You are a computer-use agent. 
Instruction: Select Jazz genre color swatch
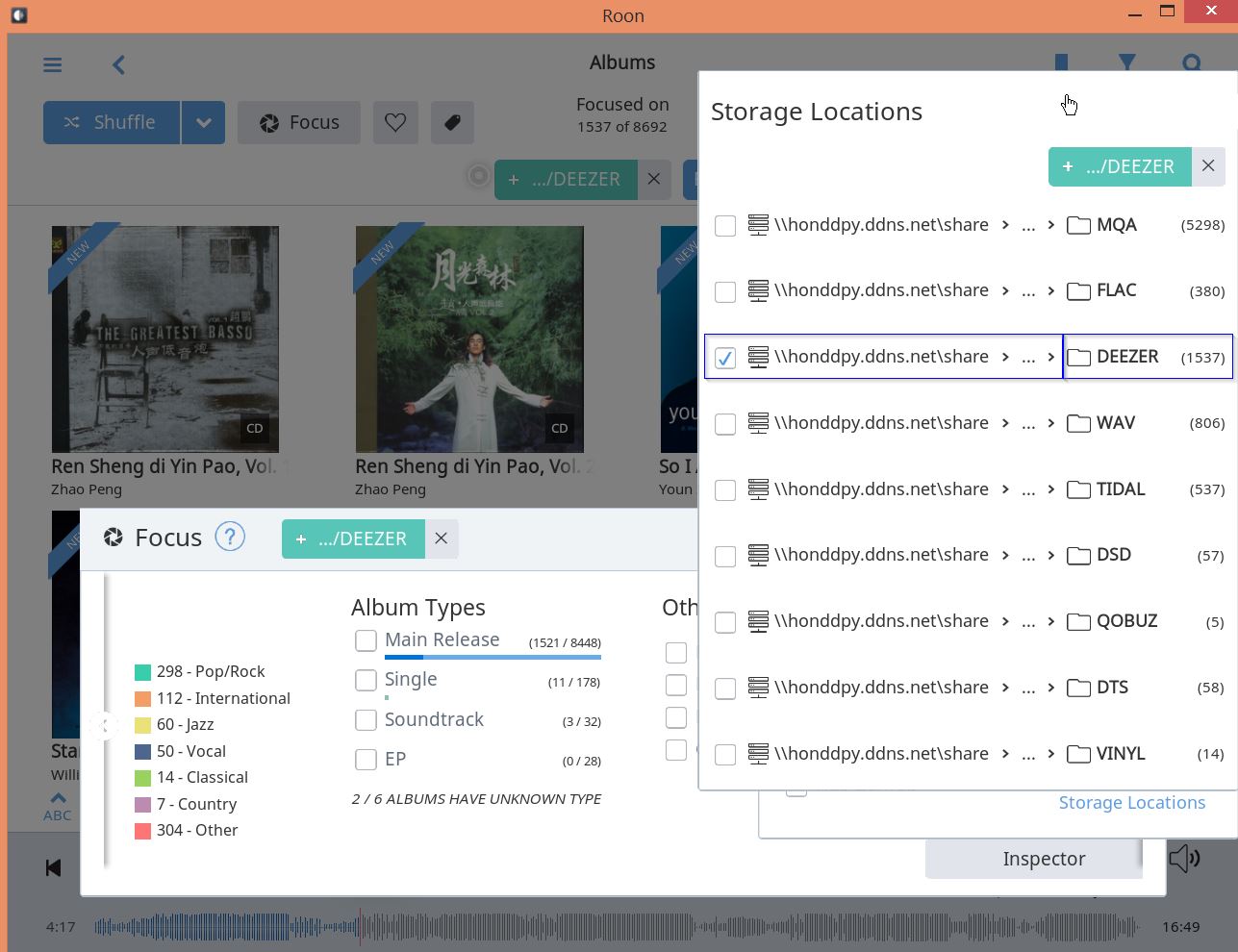[142, 725]
